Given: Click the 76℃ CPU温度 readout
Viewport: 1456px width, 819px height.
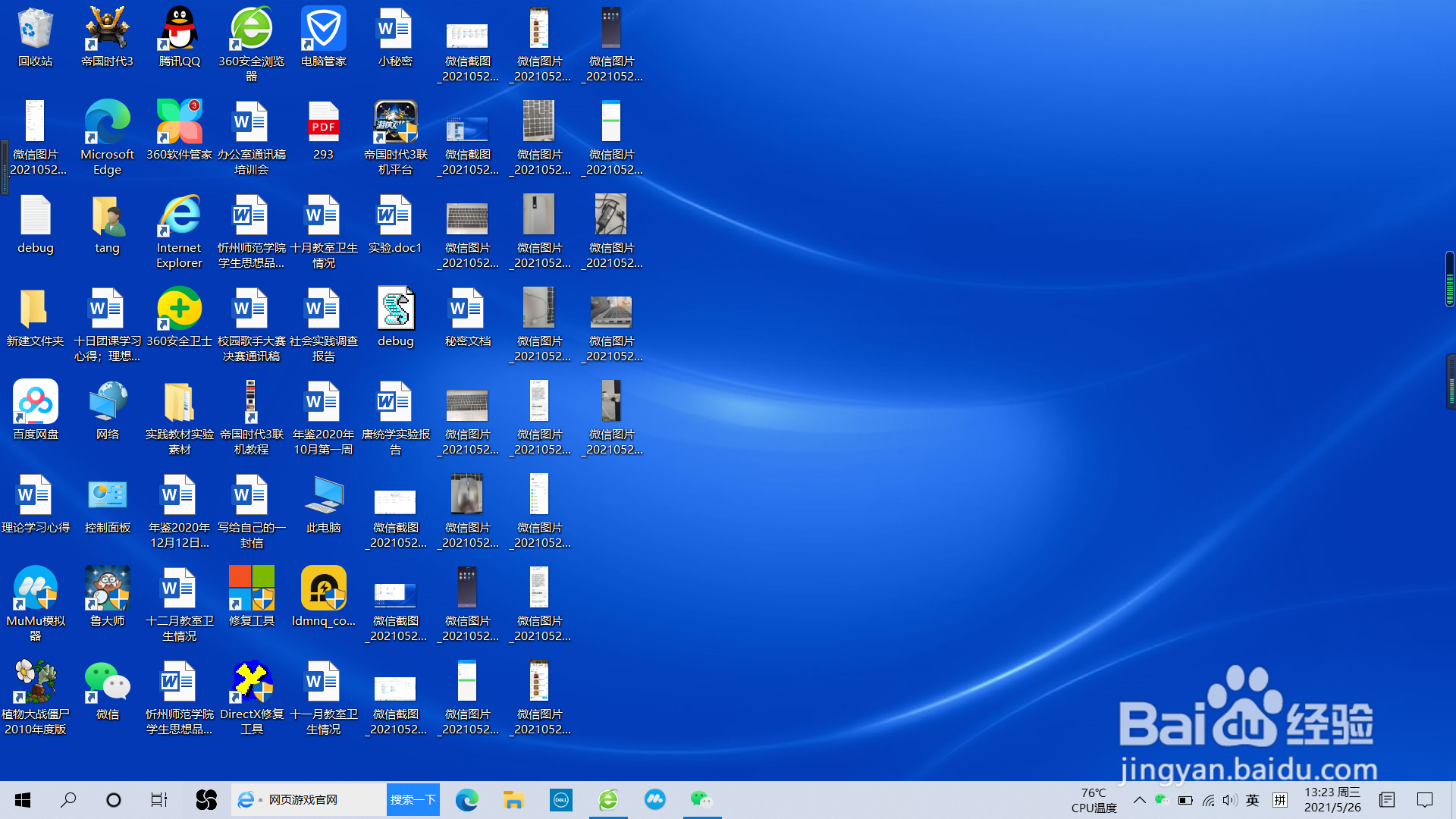Looking at the screenshot, I should (1094, 799).
